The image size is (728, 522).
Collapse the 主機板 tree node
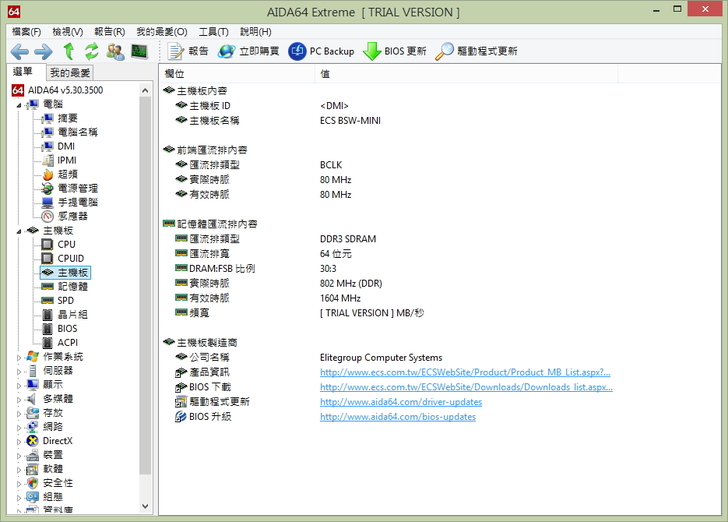click(19, 230)
